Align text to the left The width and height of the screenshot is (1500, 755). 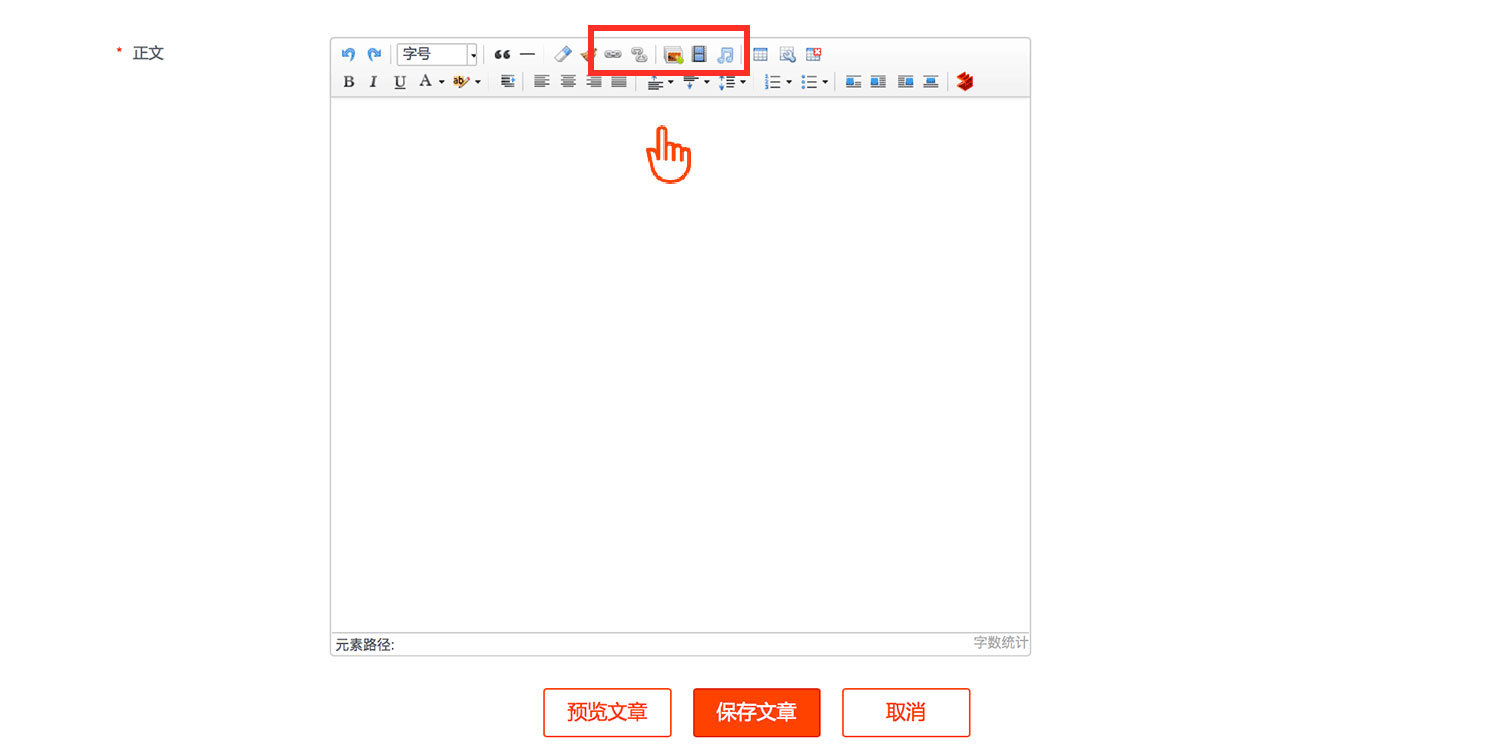pos(541,82)
